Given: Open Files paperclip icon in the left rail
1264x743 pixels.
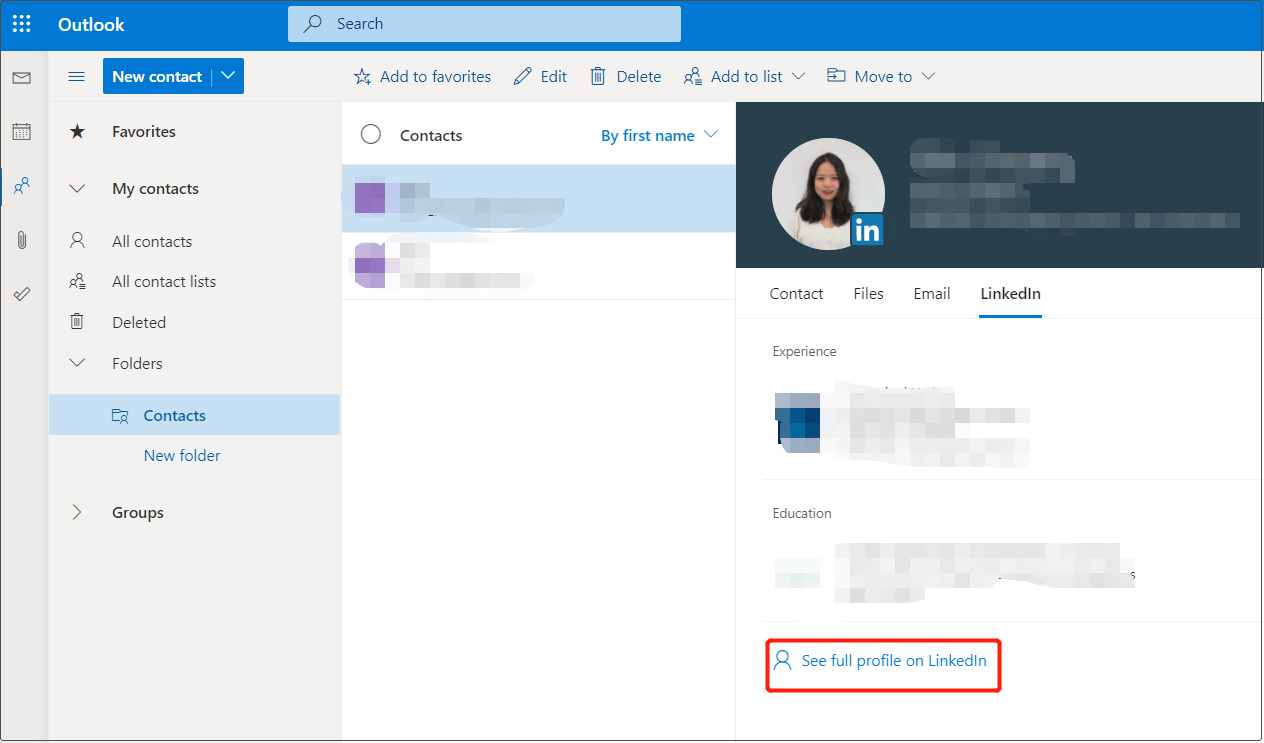Looking at the screenshot, I should pyautogui.click(x=21, y=240).
